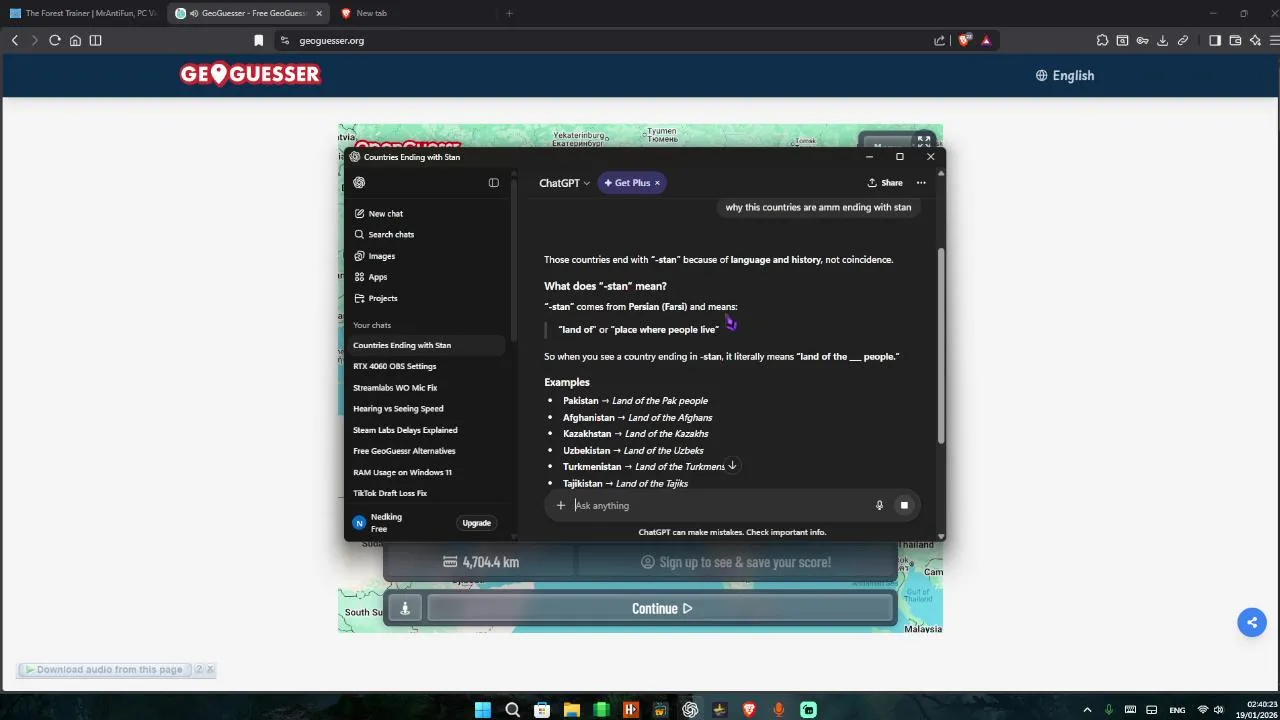1280x720 pixels.
Task: Share this ChatGPT conversation
Action: pos(885,183)
